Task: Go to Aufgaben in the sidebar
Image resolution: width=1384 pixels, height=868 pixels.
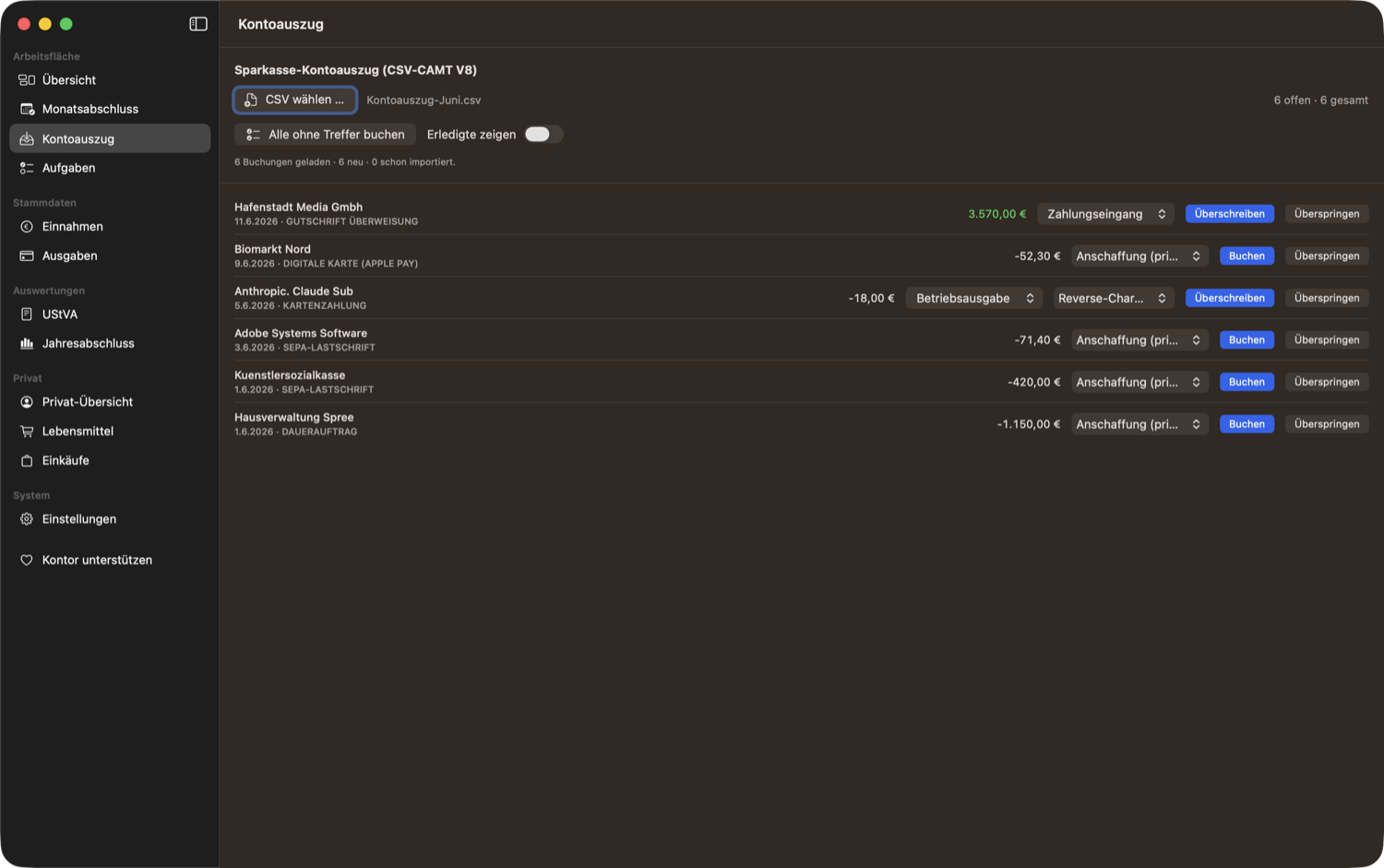Action: coord(110,168)
